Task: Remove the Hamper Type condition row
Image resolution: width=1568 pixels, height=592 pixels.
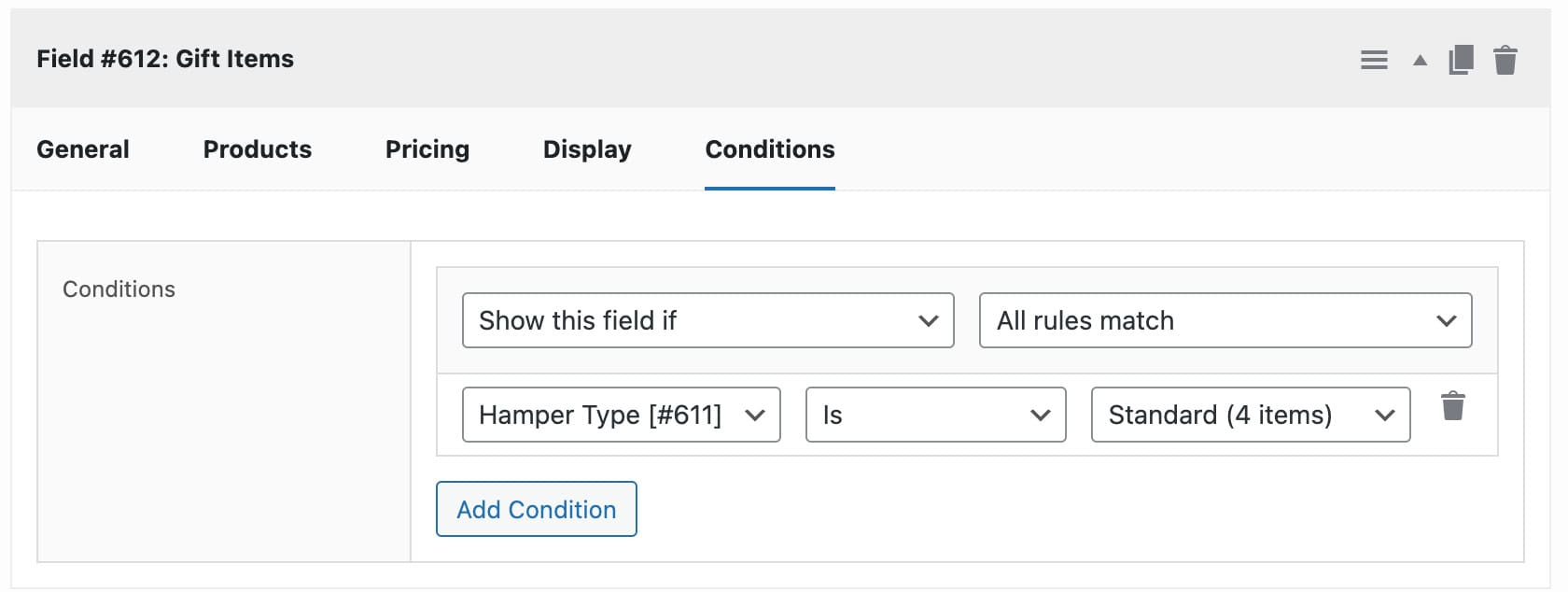Action: [x=1453, y=406]
